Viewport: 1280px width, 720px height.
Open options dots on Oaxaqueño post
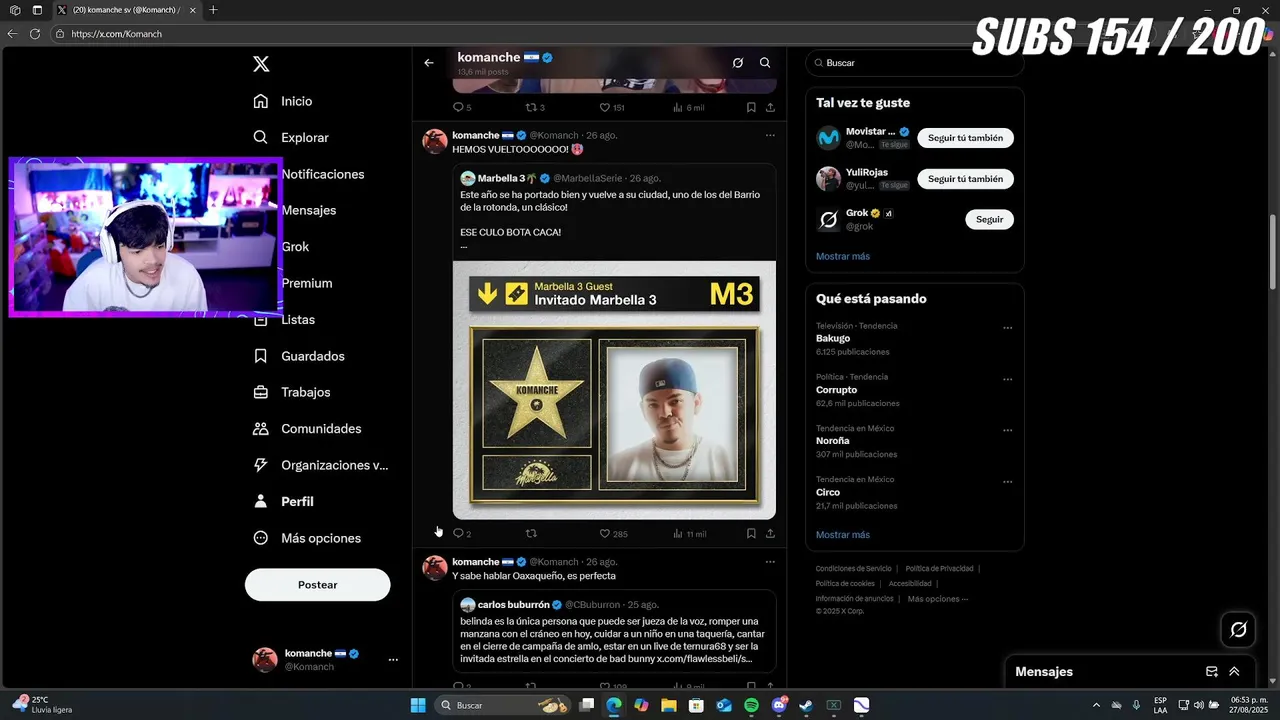[x=770, y=562]
